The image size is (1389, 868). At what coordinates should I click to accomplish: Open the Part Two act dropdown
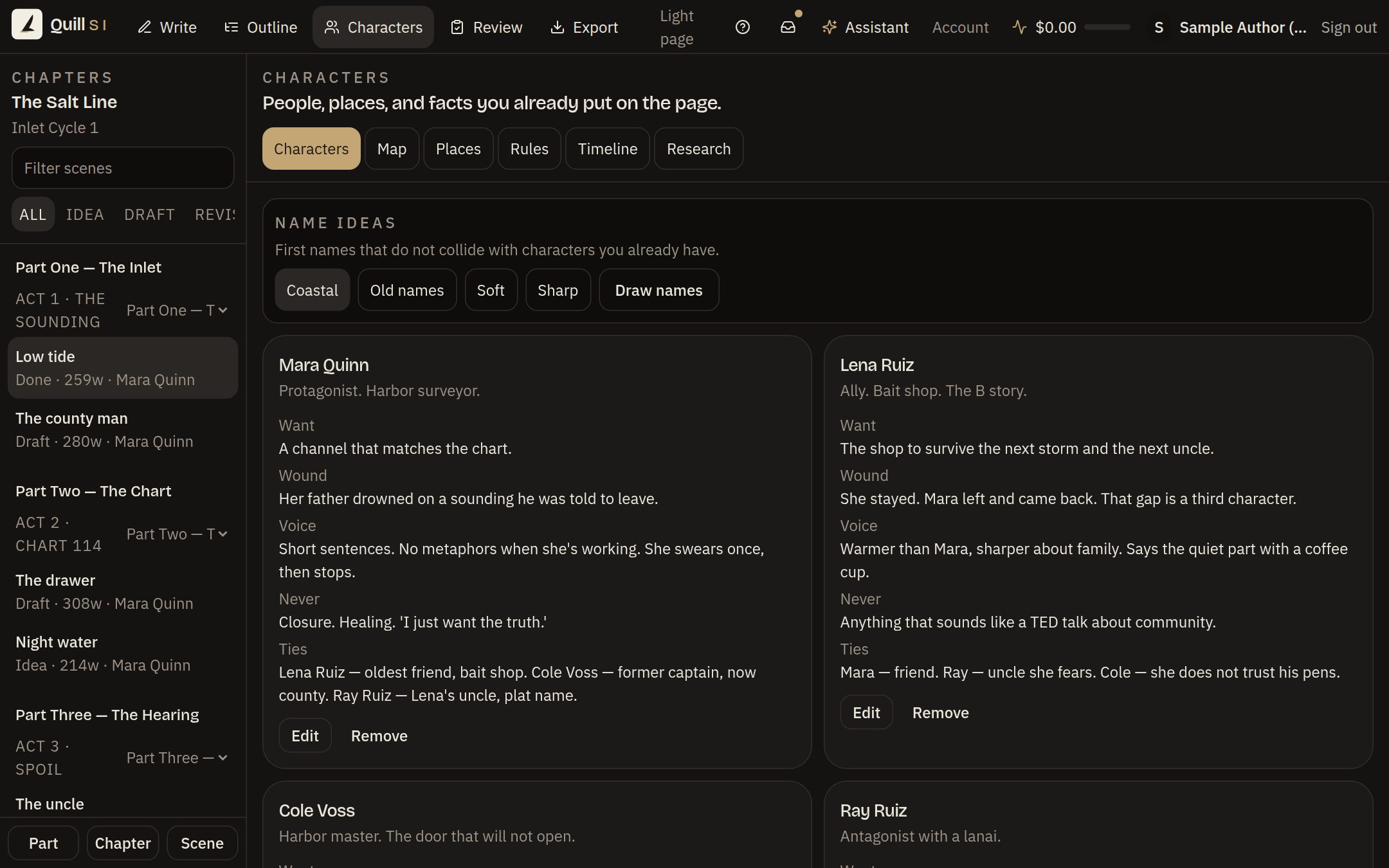click(x=177, y=534)
